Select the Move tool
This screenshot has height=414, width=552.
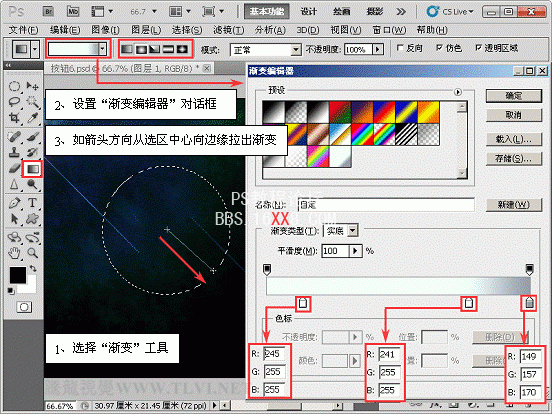pos(33,86)
